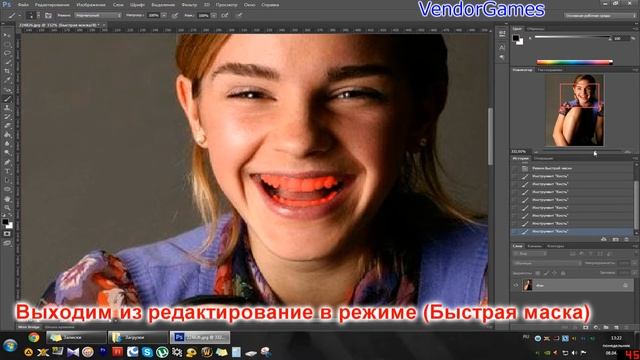Image resolution: width=640 pixels, height=360 pixels.
Task: Open the collapsed Character panel icon
Action: coord(502,47)
